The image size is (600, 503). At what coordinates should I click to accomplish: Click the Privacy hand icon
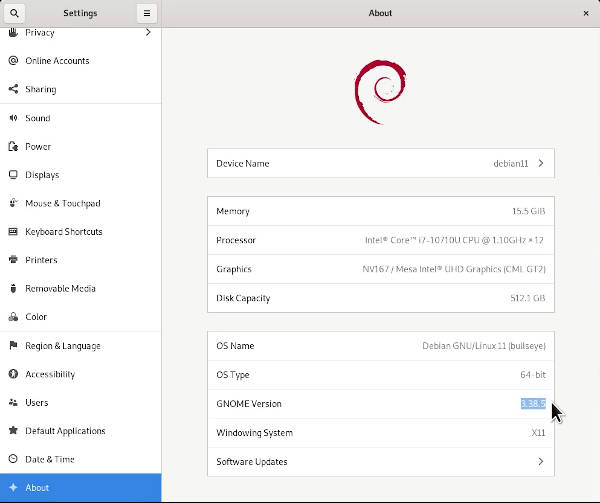pos(13,33)
